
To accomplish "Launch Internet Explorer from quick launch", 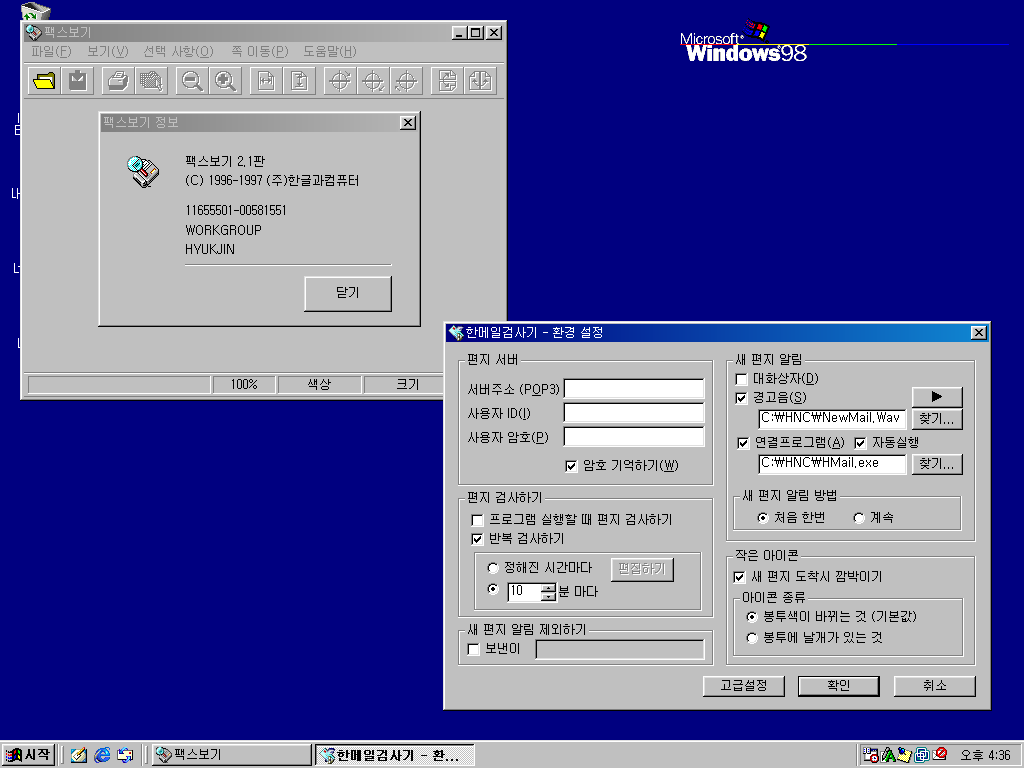I will point(102,755).
